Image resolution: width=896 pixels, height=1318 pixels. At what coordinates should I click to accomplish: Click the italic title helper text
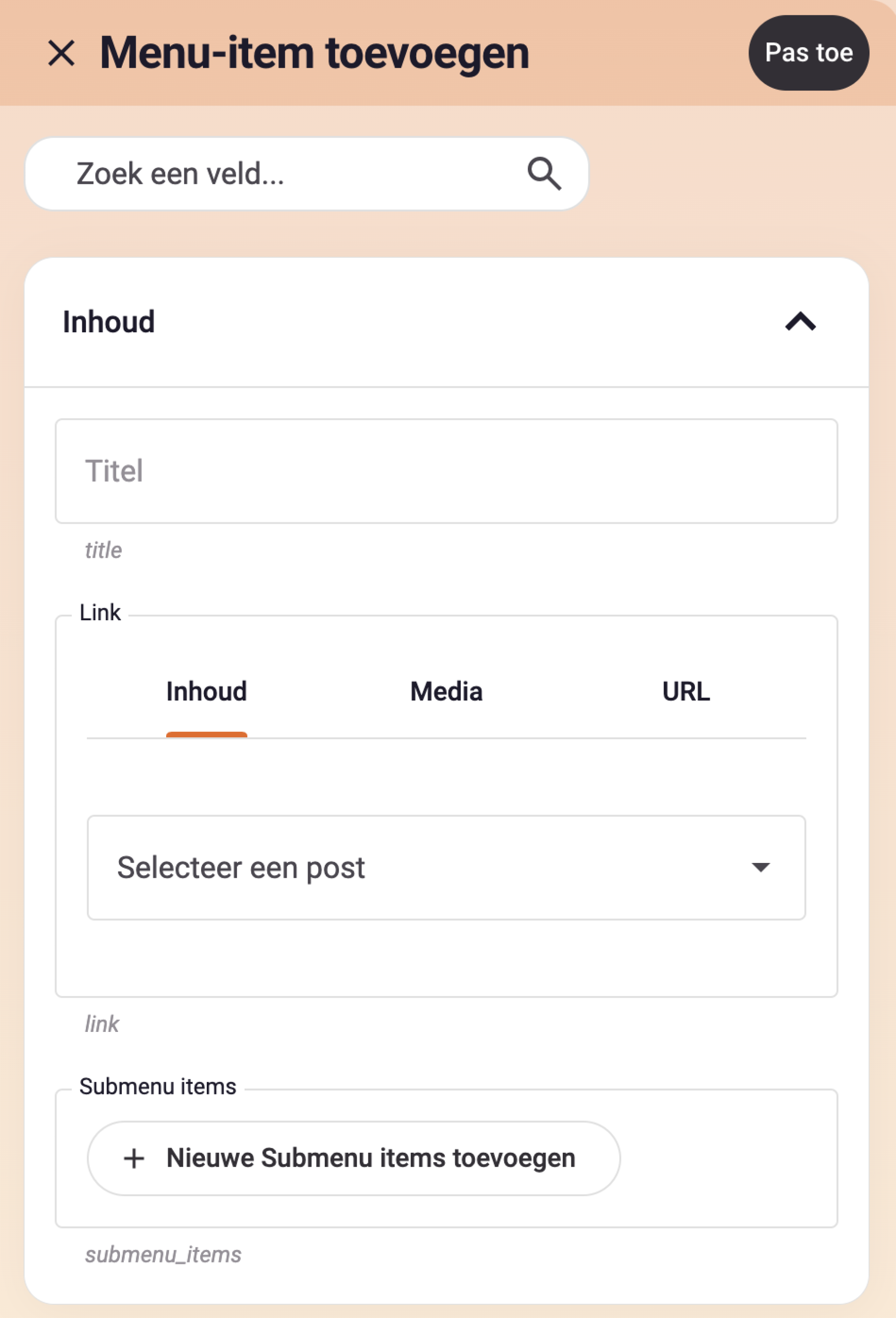click(103, 550)
